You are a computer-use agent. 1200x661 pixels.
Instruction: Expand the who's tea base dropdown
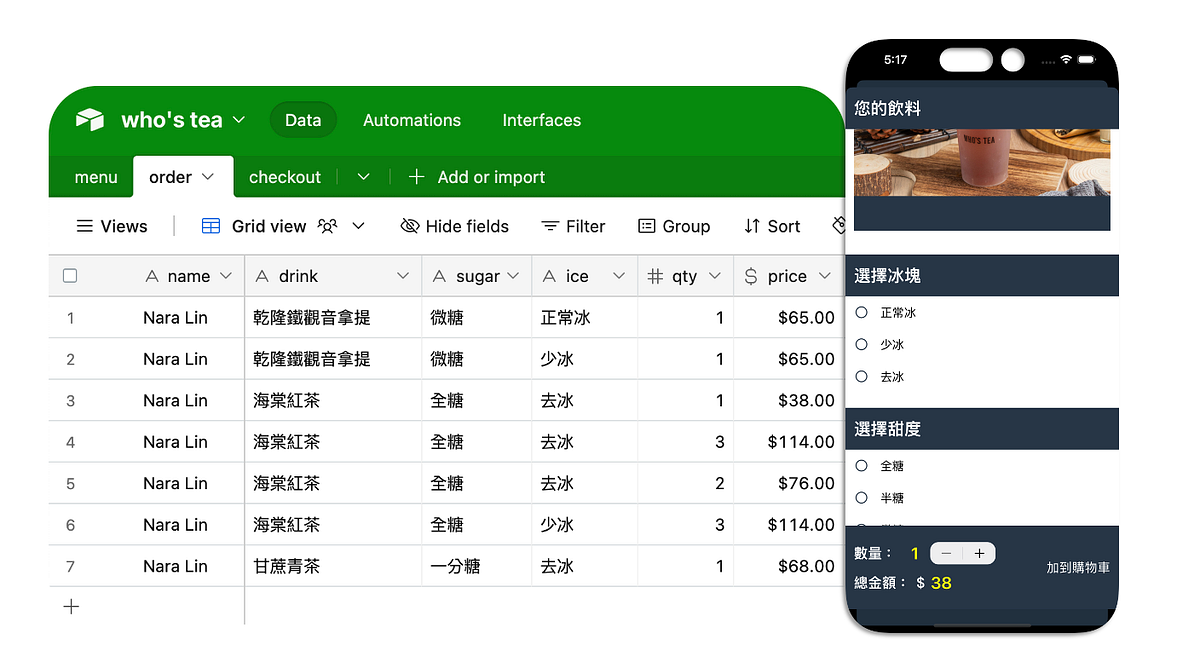pos(239,119)
